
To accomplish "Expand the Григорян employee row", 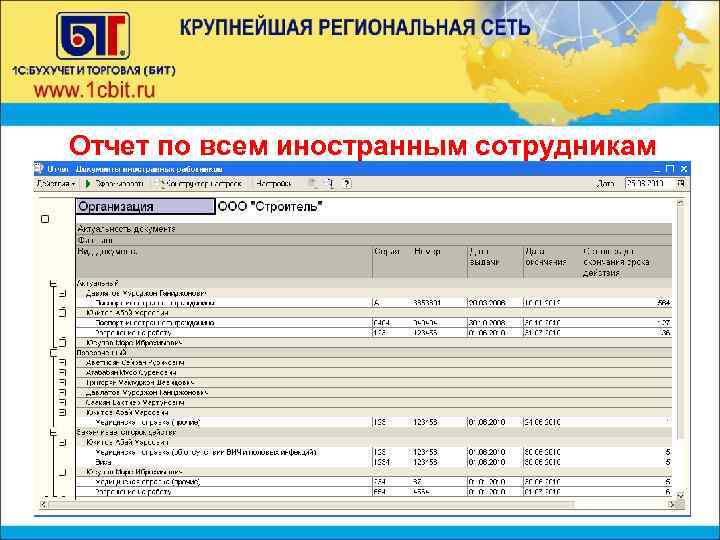I will click(63, 382).
